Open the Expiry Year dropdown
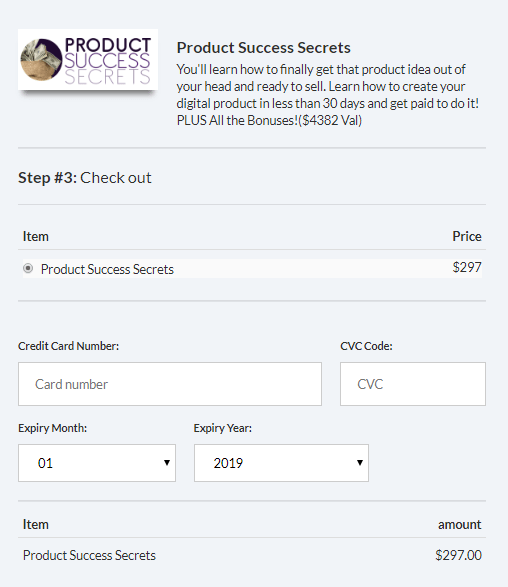 pyautogui.click(x=281, y=463)
